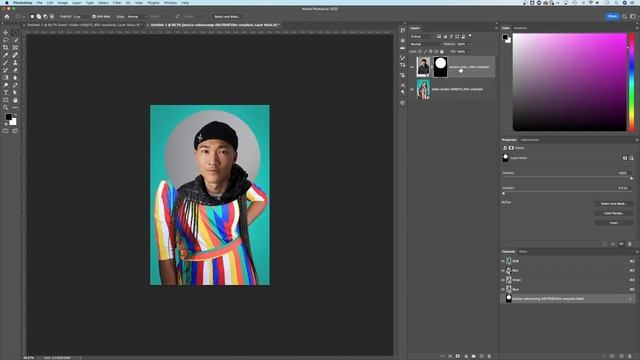Select the Frame tool
640x360 pixels.
(15, 48)
